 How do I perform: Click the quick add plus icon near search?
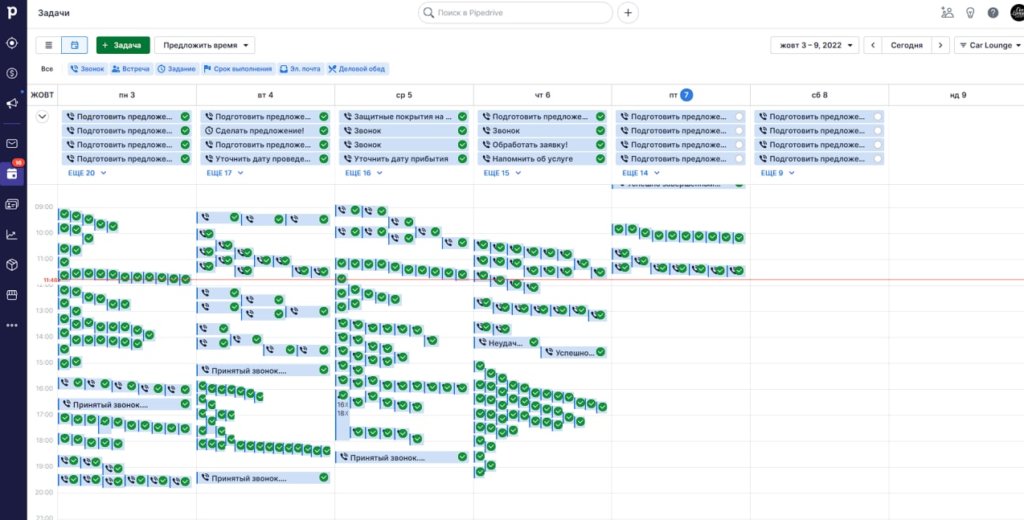click(628, 13)
